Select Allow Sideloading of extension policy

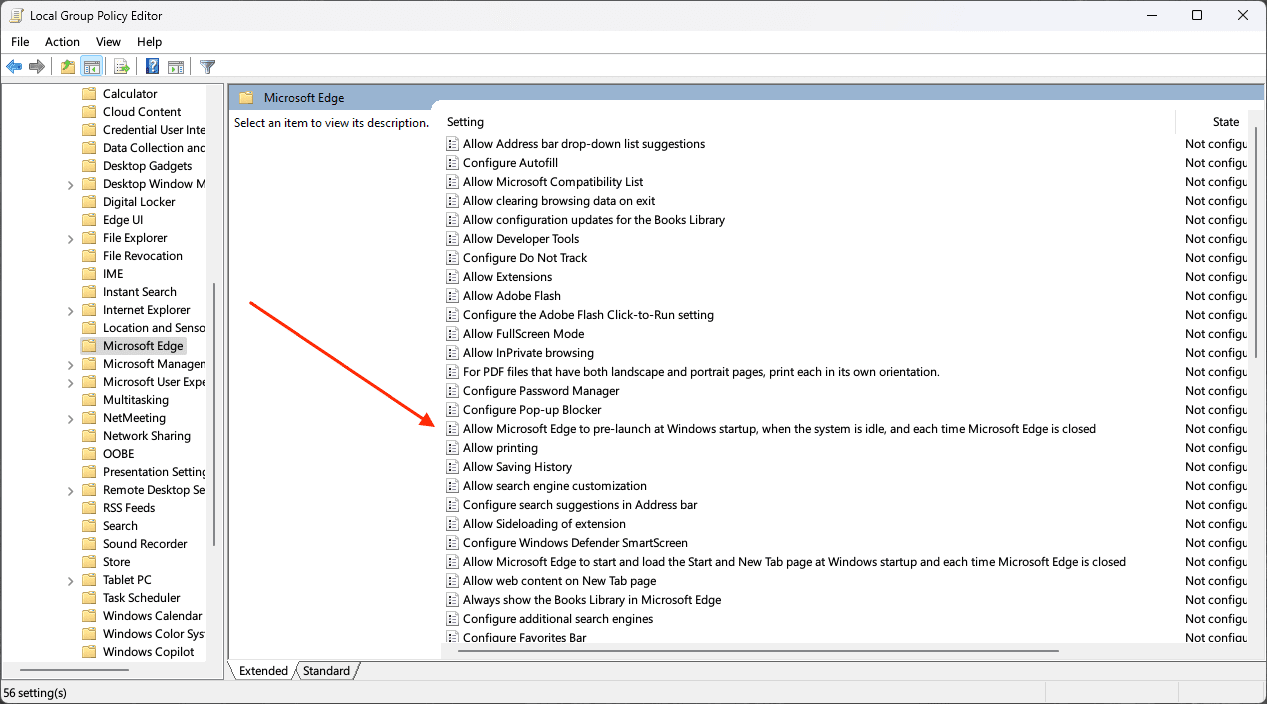click(544, 524)
